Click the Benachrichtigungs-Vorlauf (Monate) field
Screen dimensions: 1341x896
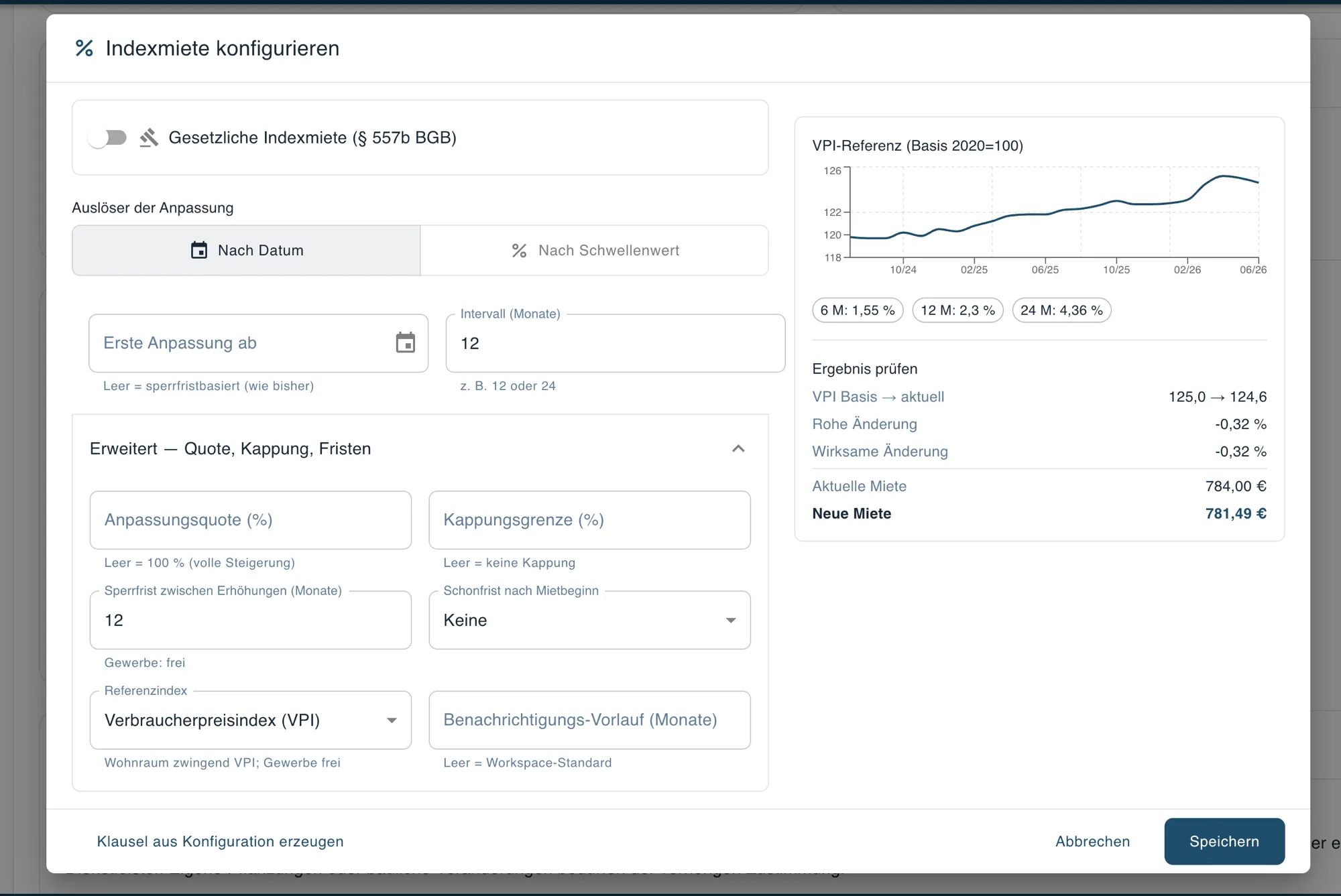coord(590,720)
